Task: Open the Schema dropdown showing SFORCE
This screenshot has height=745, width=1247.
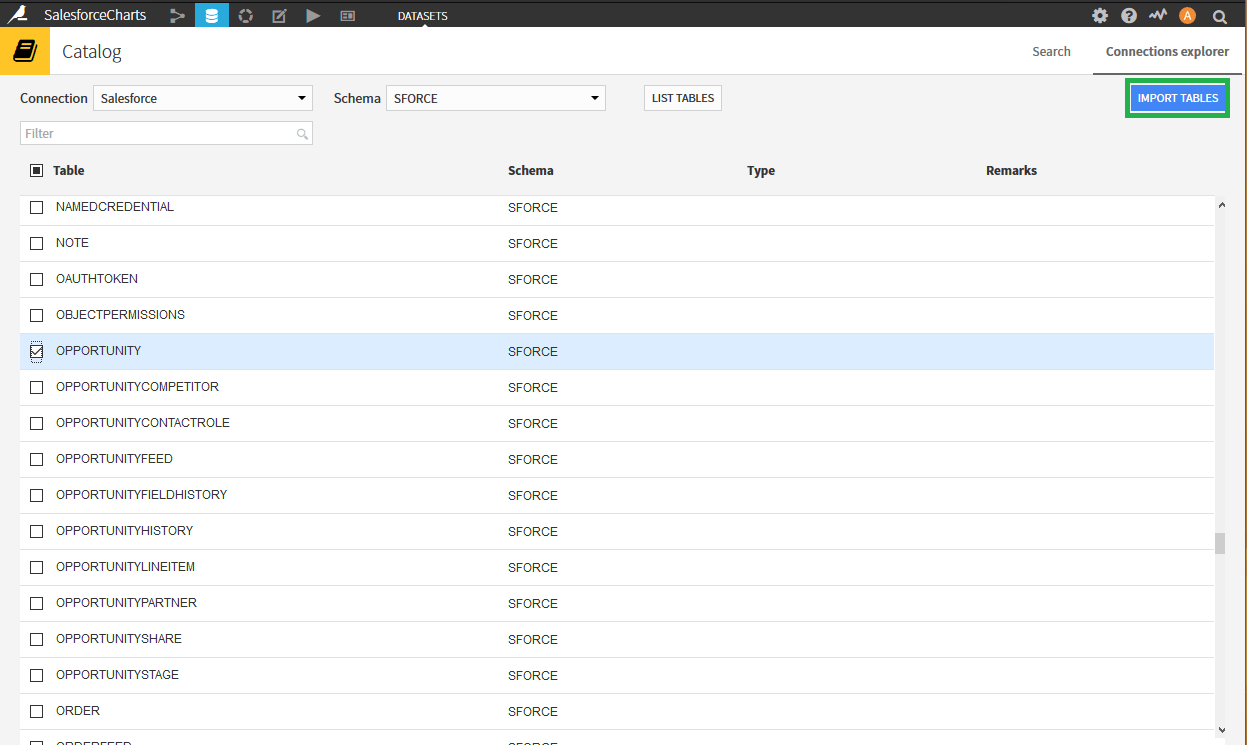Action: [x=495, y=98]
